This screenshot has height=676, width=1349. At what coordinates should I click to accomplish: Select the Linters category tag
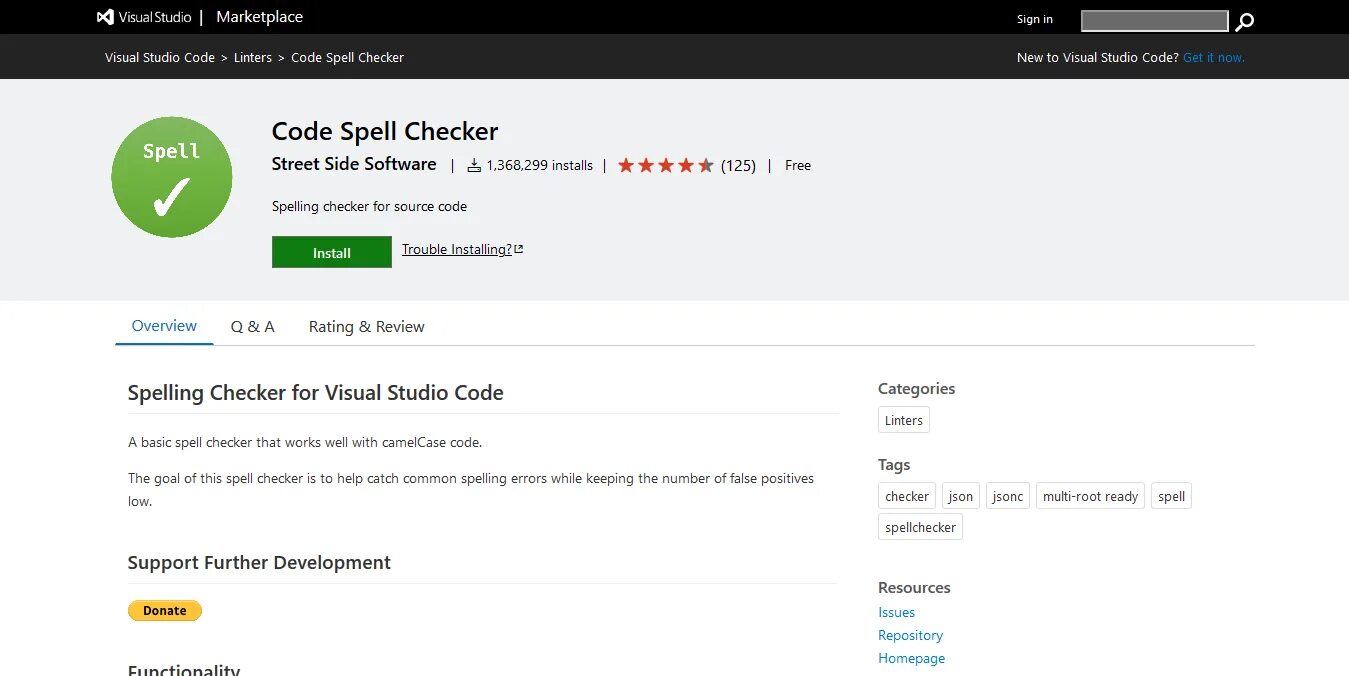click(904, 420)
